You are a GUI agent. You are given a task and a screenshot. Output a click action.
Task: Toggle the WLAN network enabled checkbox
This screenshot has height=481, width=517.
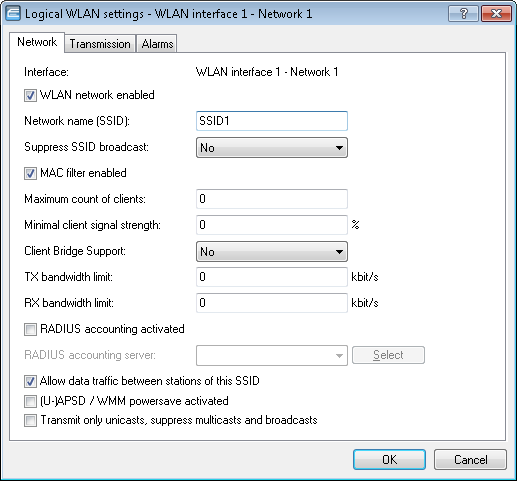coord(30,96)
